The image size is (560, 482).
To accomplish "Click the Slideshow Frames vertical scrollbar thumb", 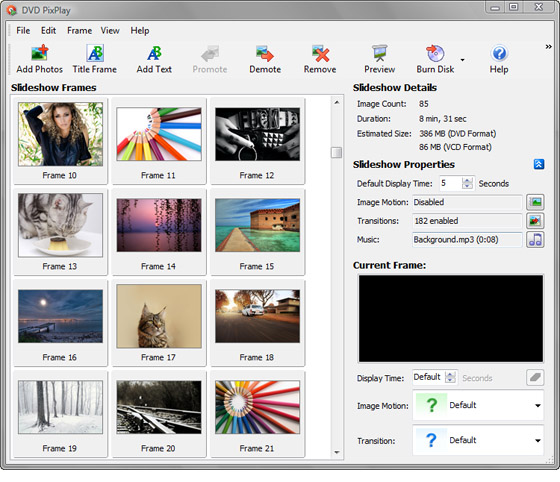I will [336, 152].
